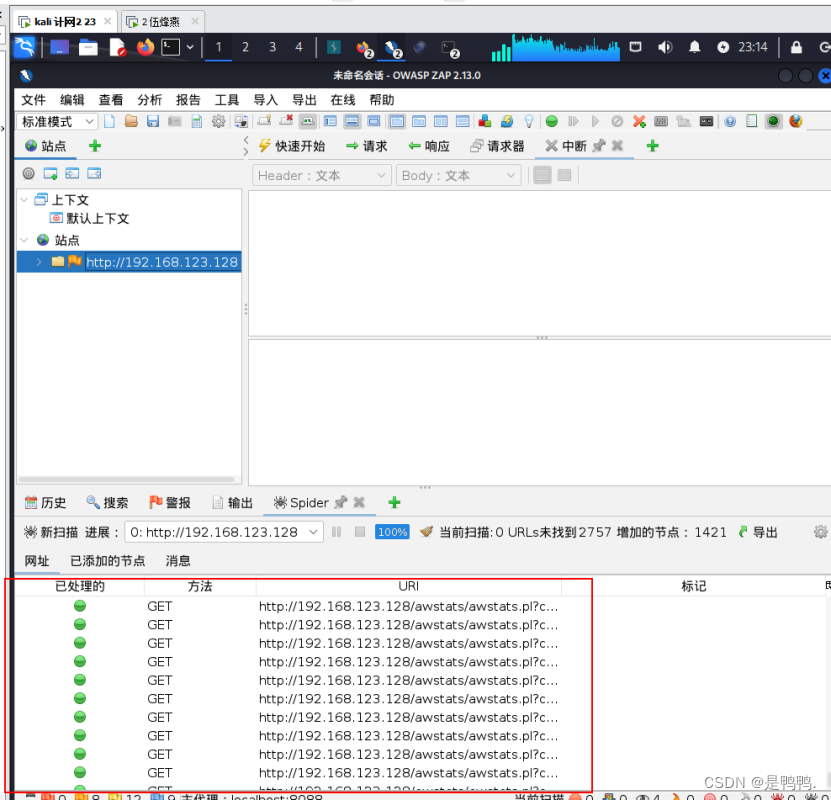Screen dimensions: 831x800
Task: Open the 已添加的节点 sub-tab
Action: coord(108,561)
